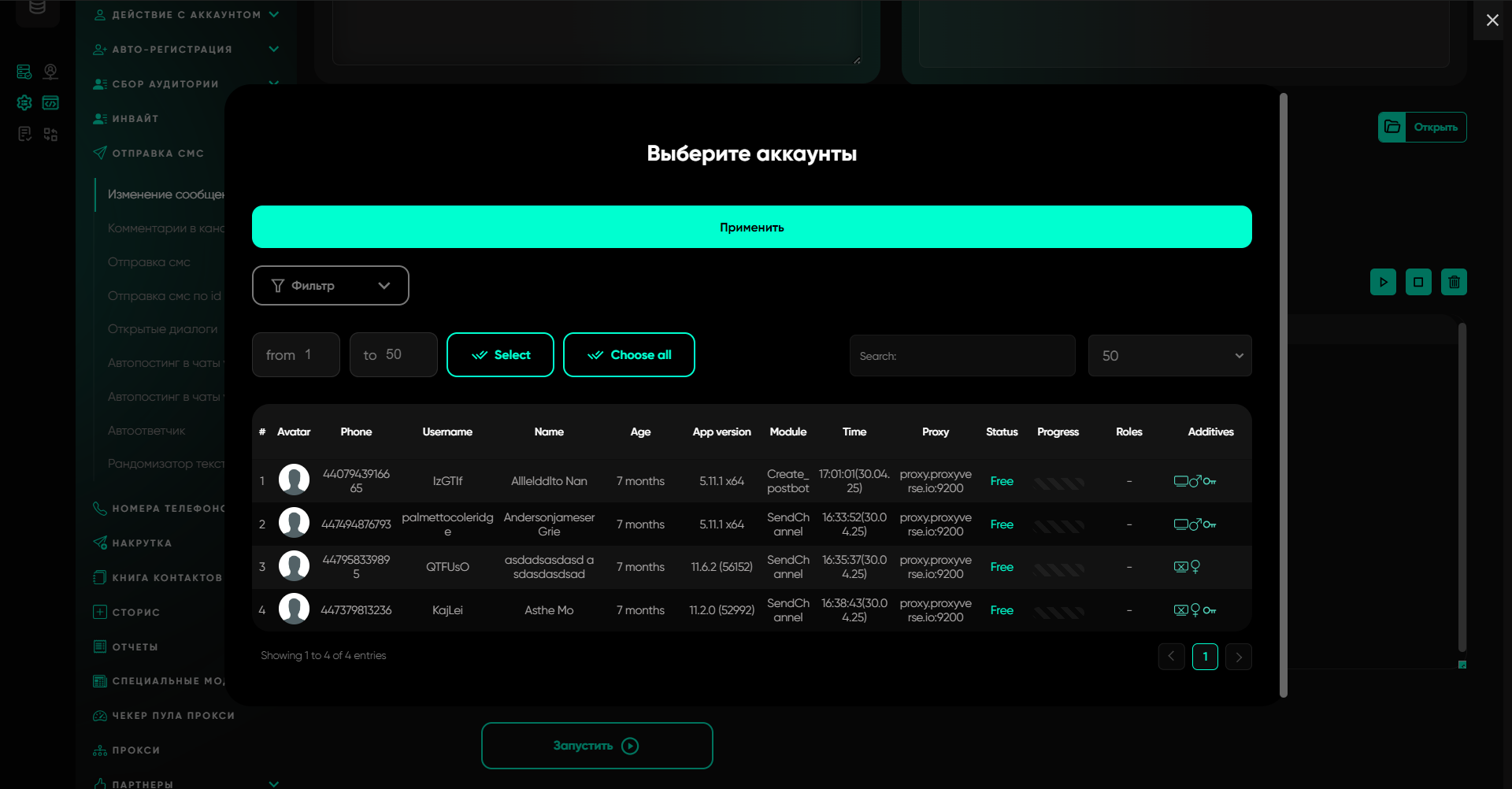Click the user network icon in left sidebar

[x=50, y=72]
